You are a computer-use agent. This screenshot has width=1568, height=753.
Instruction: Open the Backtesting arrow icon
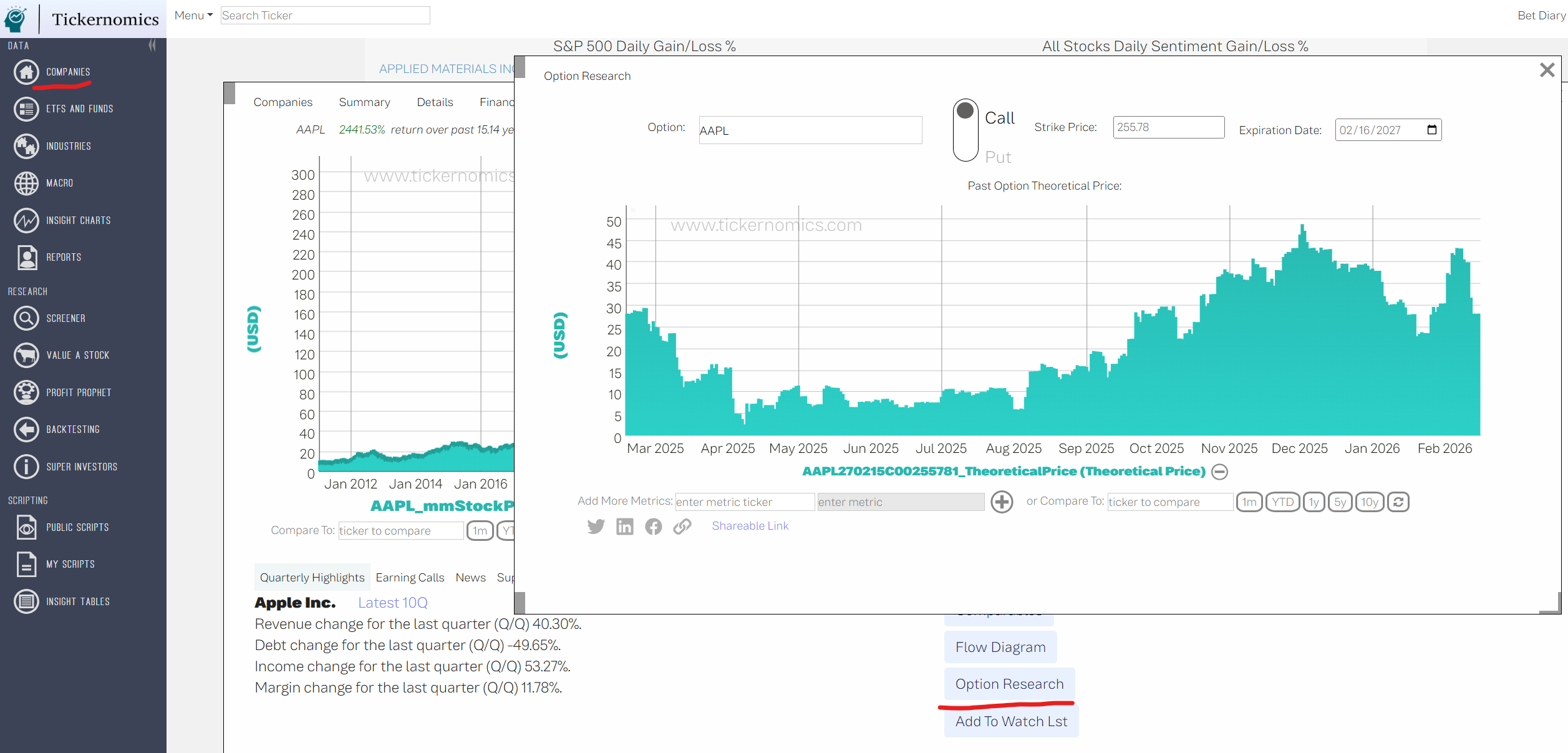(26, 429)
